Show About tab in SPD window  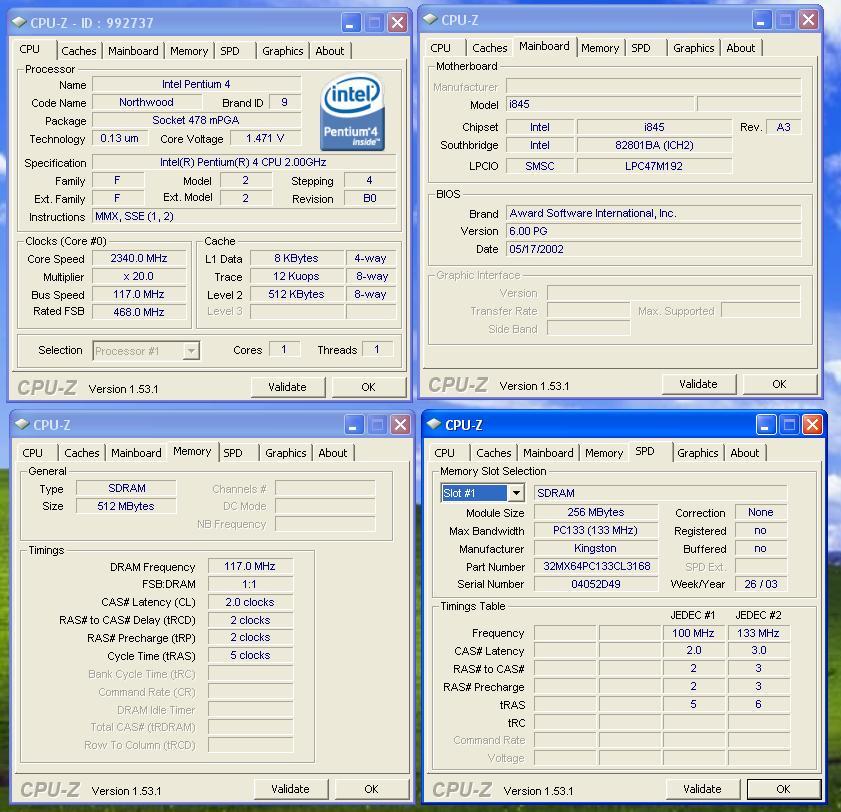click(744, 453)
